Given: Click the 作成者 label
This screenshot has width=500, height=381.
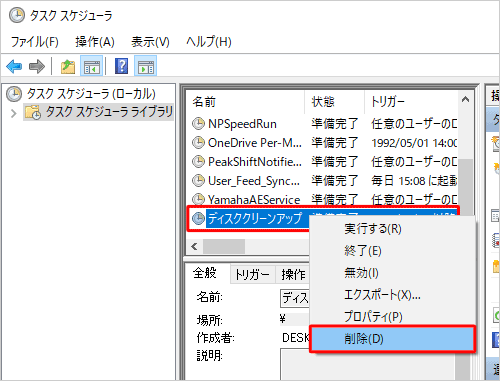Looking at the screenshot, I should point(215,338).
